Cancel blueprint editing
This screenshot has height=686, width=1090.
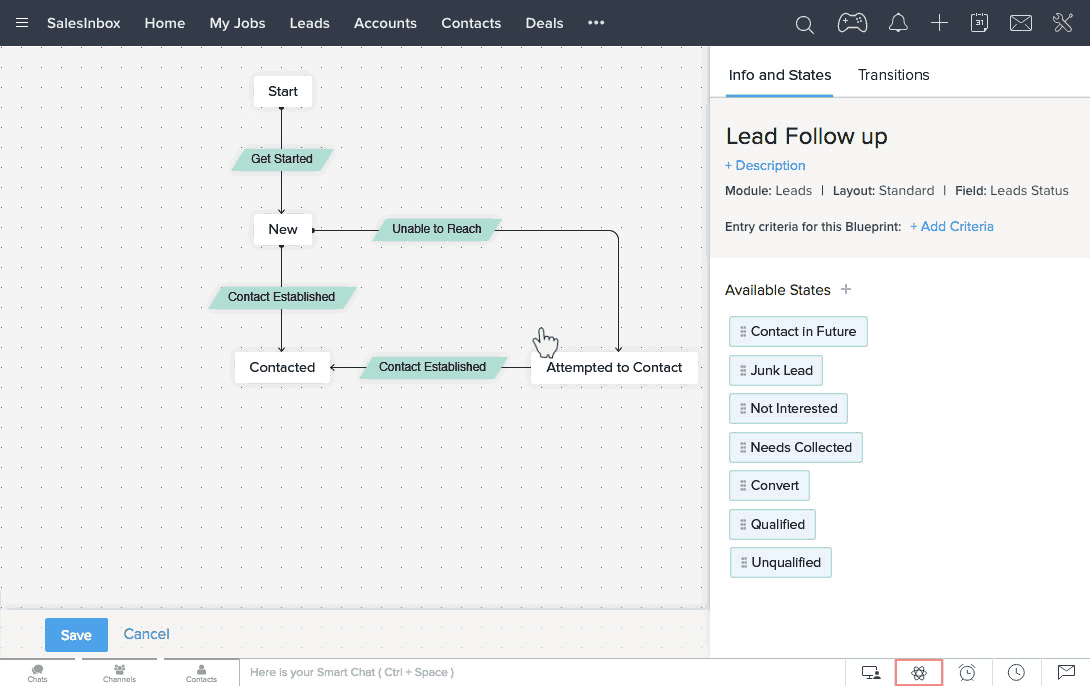click(146, 634)
